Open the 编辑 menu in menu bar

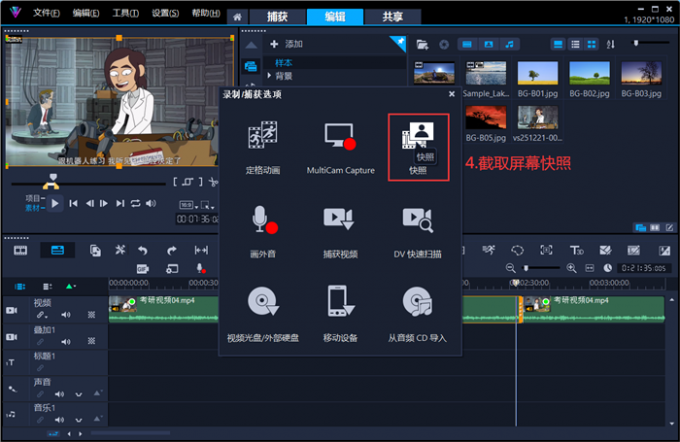point(85,13)
